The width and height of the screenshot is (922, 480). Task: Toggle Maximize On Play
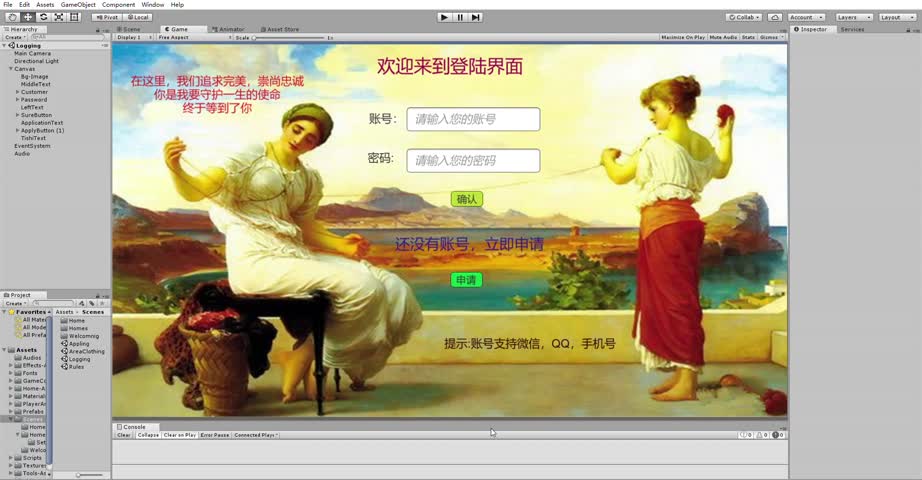click(683, 37)
